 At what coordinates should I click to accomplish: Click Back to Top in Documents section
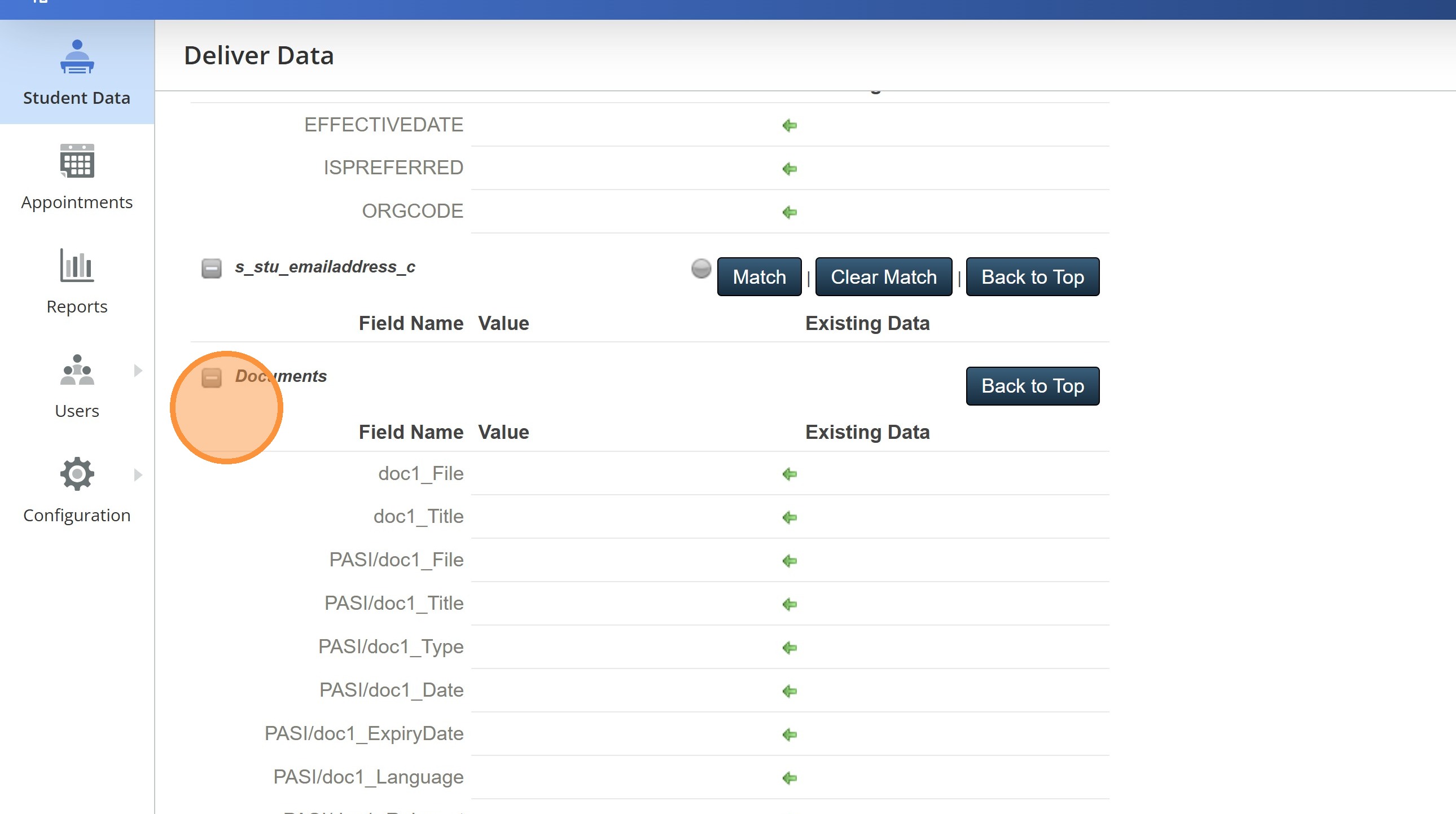click(1032, 386)
